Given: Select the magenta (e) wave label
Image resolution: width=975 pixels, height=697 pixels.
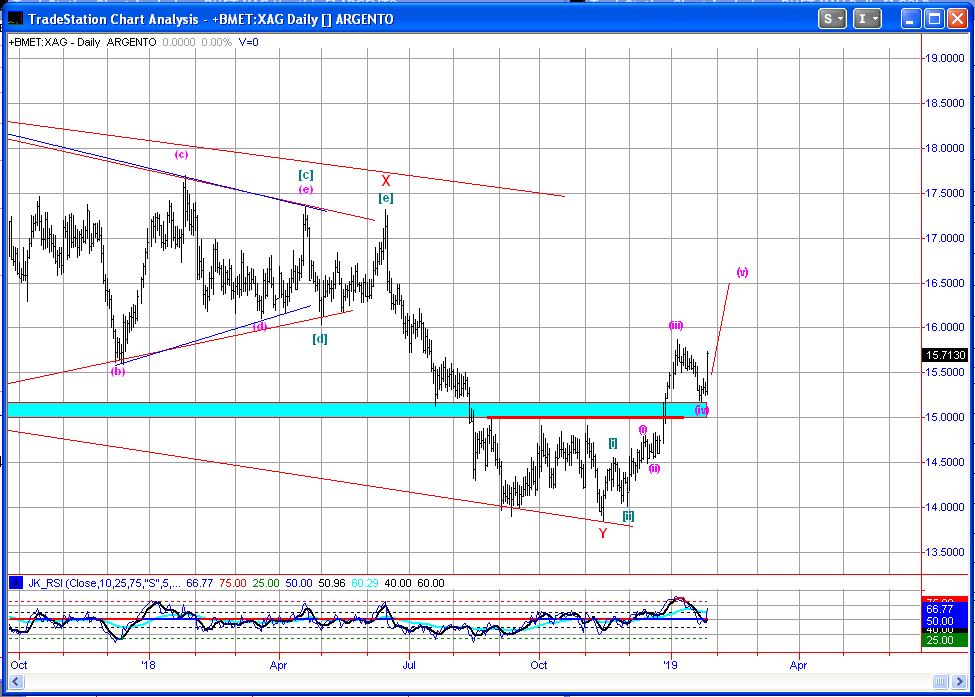Looking at the screenshot, I should click(305, 189).
